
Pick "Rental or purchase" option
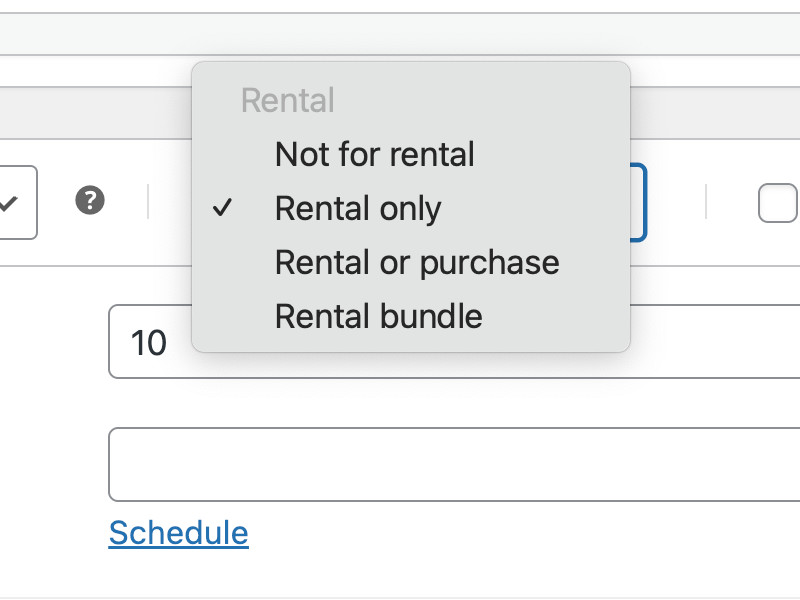(417, 262)
